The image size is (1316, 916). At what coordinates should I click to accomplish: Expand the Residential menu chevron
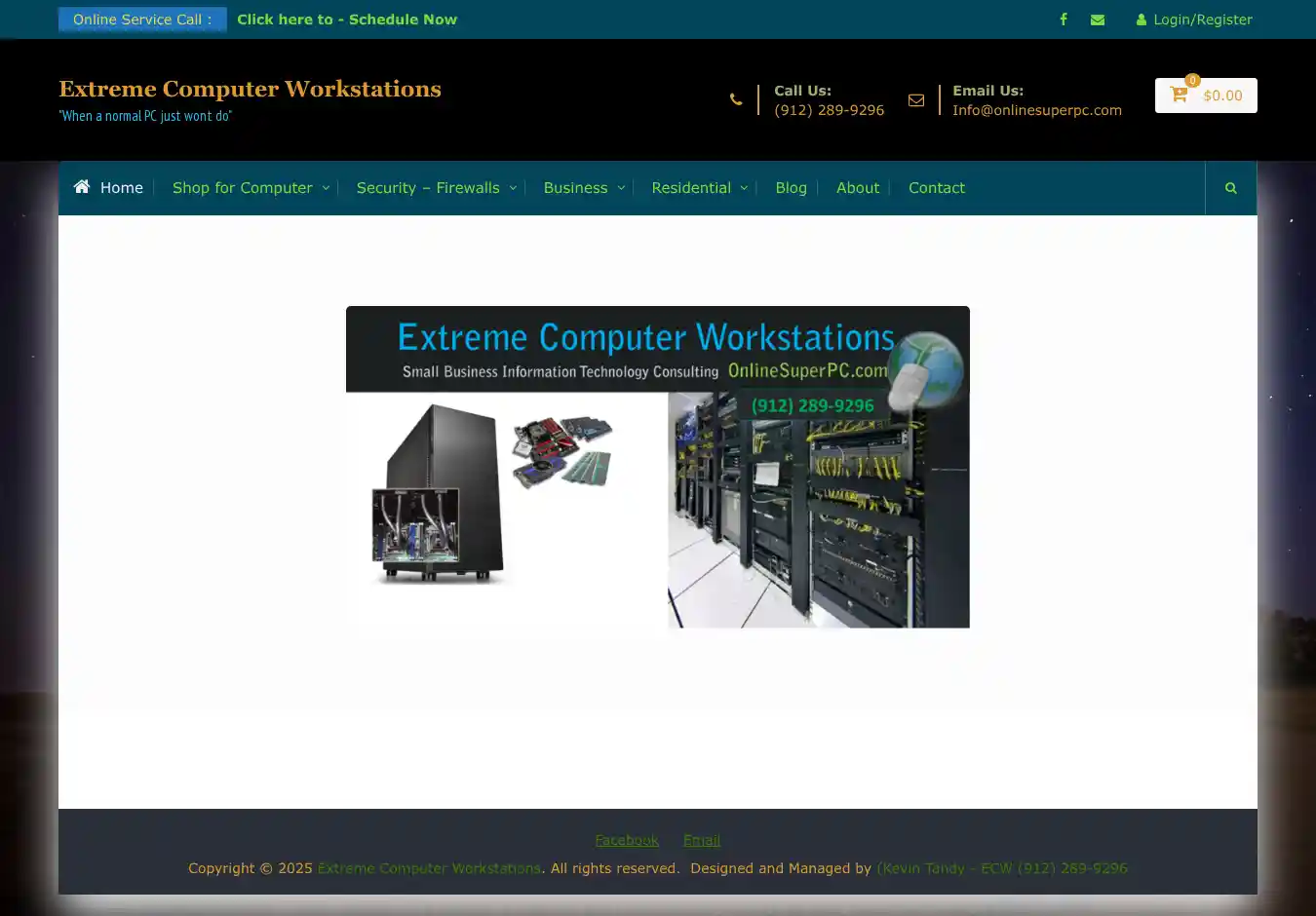tap(744, 188)
